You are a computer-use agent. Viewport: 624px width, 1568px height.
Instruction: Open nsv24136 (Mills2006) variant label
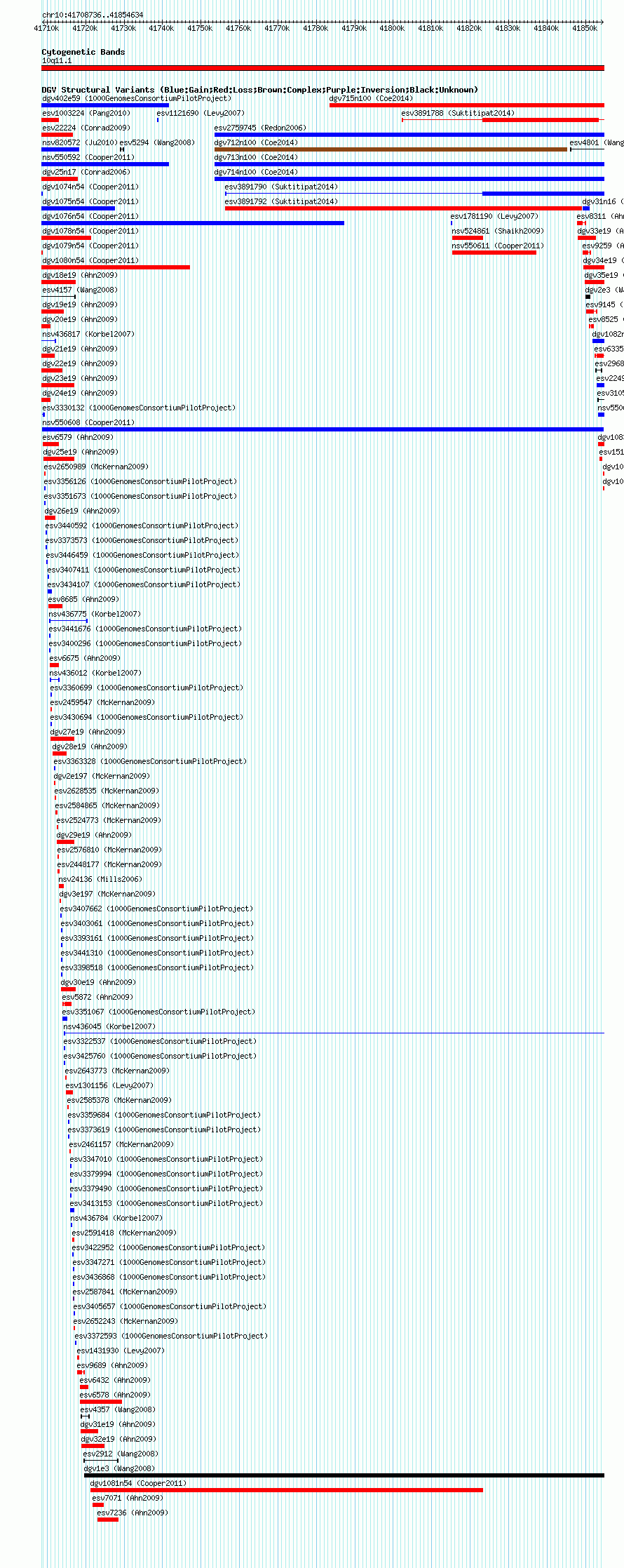click(100, 879)
